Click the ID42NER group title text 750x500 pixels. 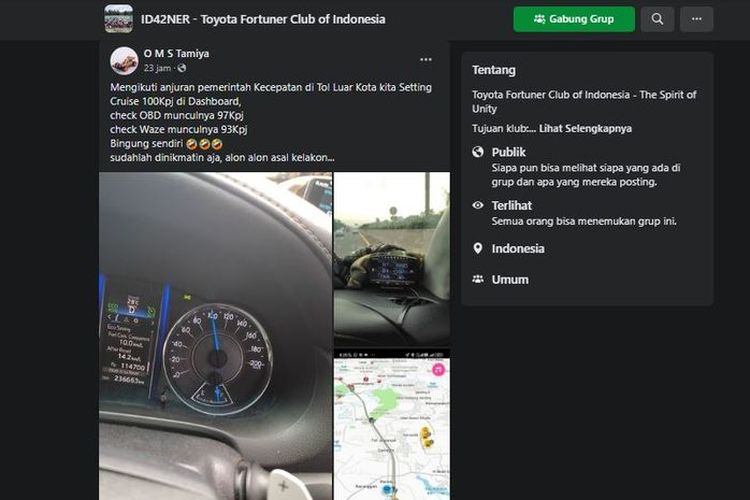tap(263, 19)
